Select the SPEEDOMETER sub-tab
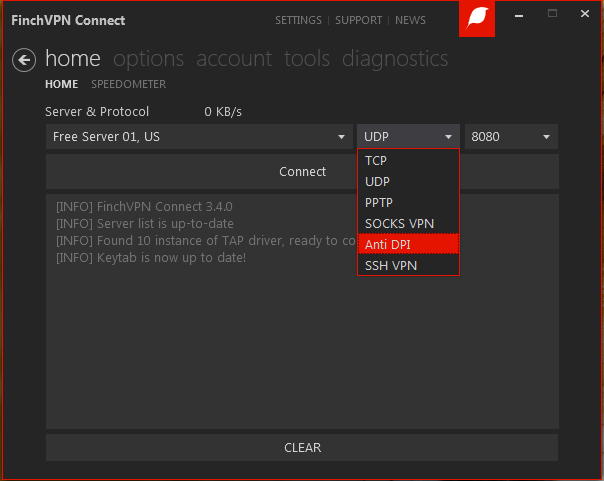Viewport: 604px width, 481px height. (128, 84)
